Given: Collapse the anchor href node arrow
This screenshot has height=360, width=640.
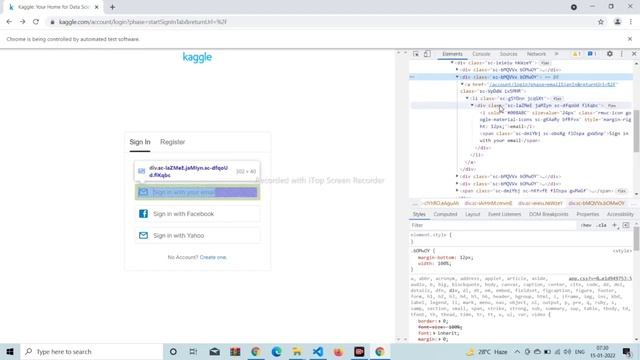Looking at the screenshot, I should tap(462, 84).
